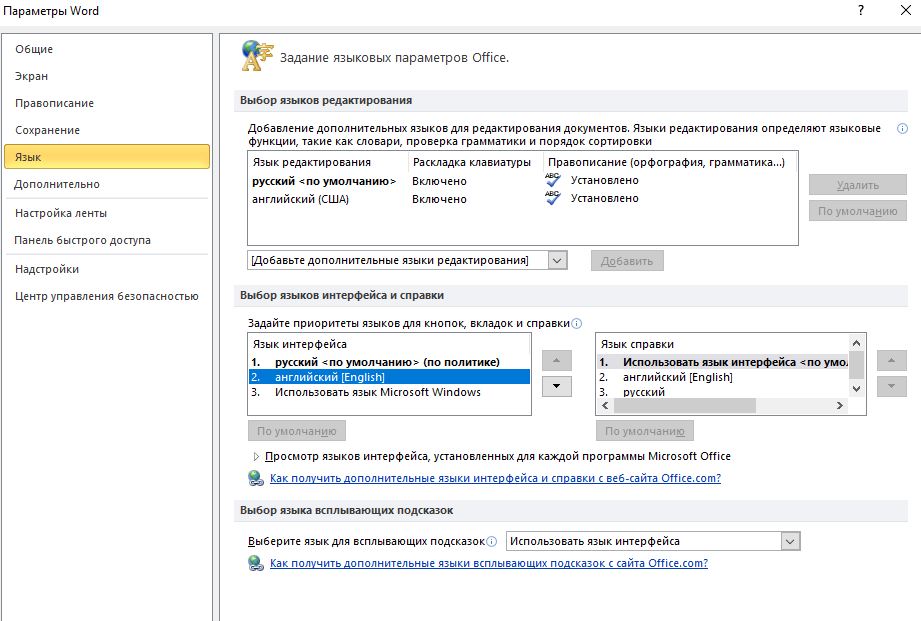Image resolution: width=921 pixels, height=621 pixels.
Task: Click help list scroll down arrow
Action: (x=856, y=388)
